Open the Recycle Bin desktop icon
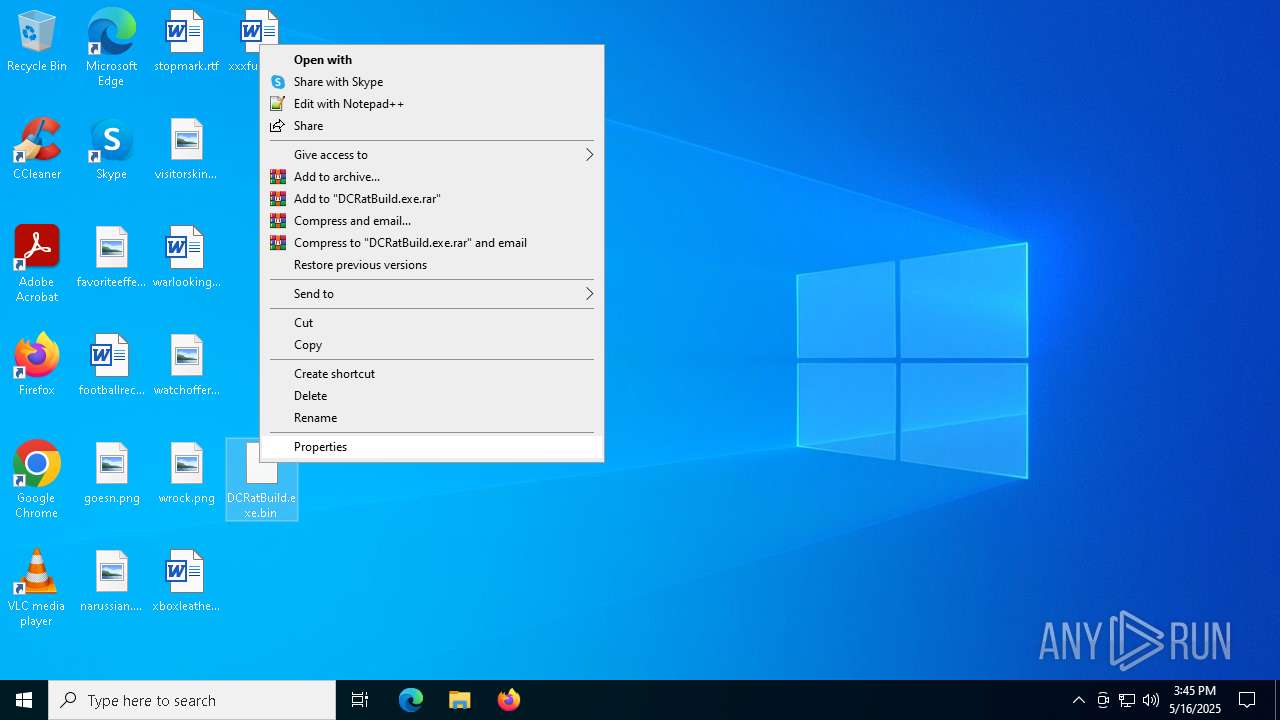This screenshot has width=1280, height=720. [37, 42]
